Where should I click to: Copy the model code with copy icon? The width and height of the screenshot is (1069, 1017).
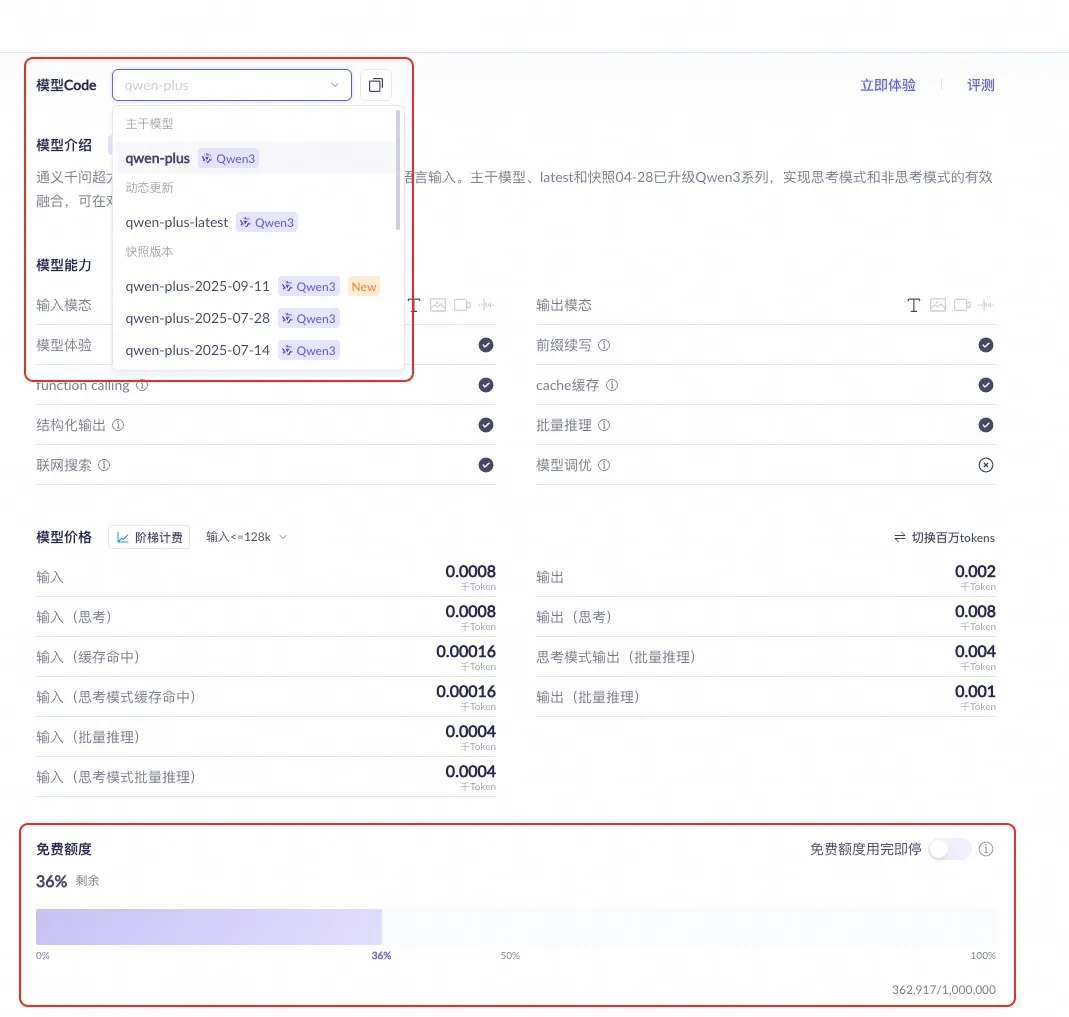(376, 85)
